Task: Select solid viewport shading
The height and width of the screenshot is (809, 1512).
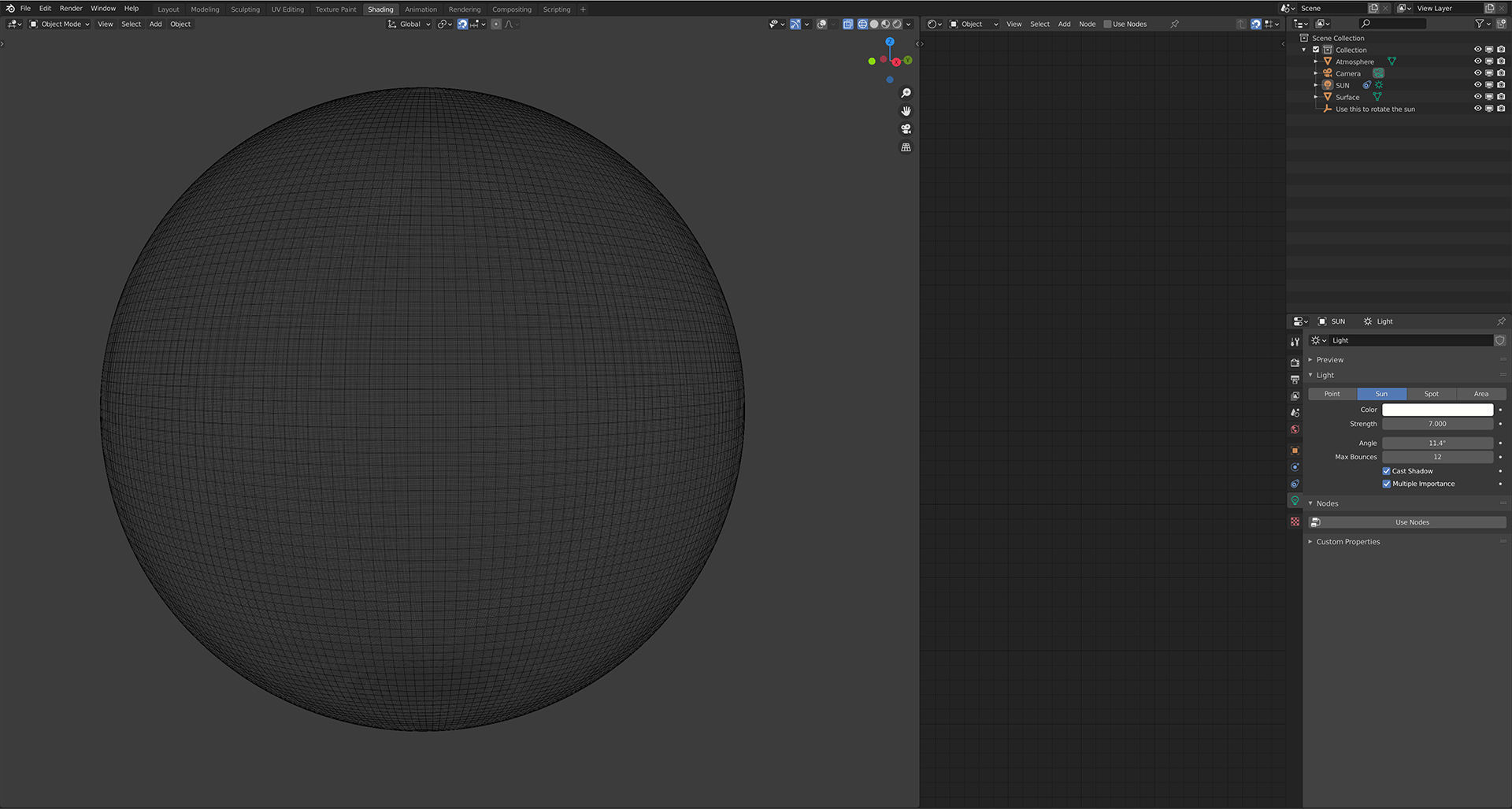Action: (874, 24)
